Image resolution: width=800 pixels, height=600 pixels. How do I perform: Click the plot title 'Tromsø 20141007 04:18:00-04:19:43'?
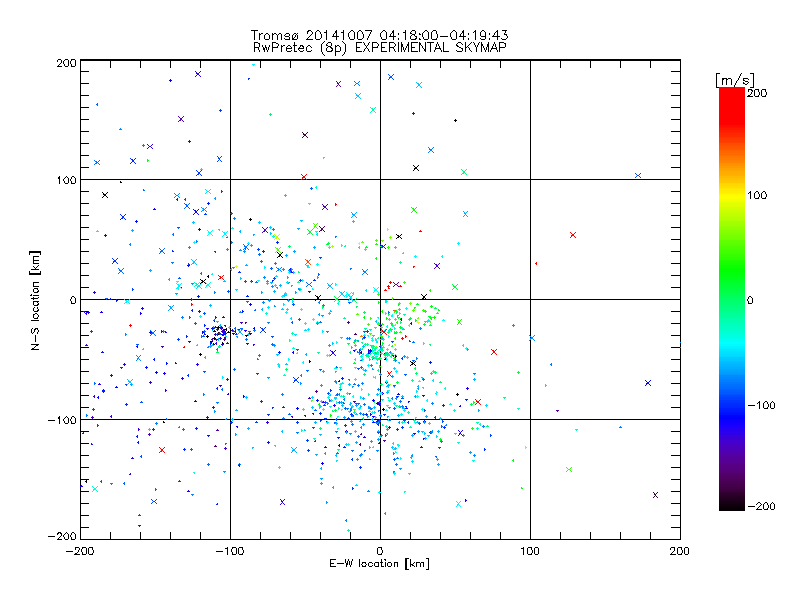(x=379, y=35)
